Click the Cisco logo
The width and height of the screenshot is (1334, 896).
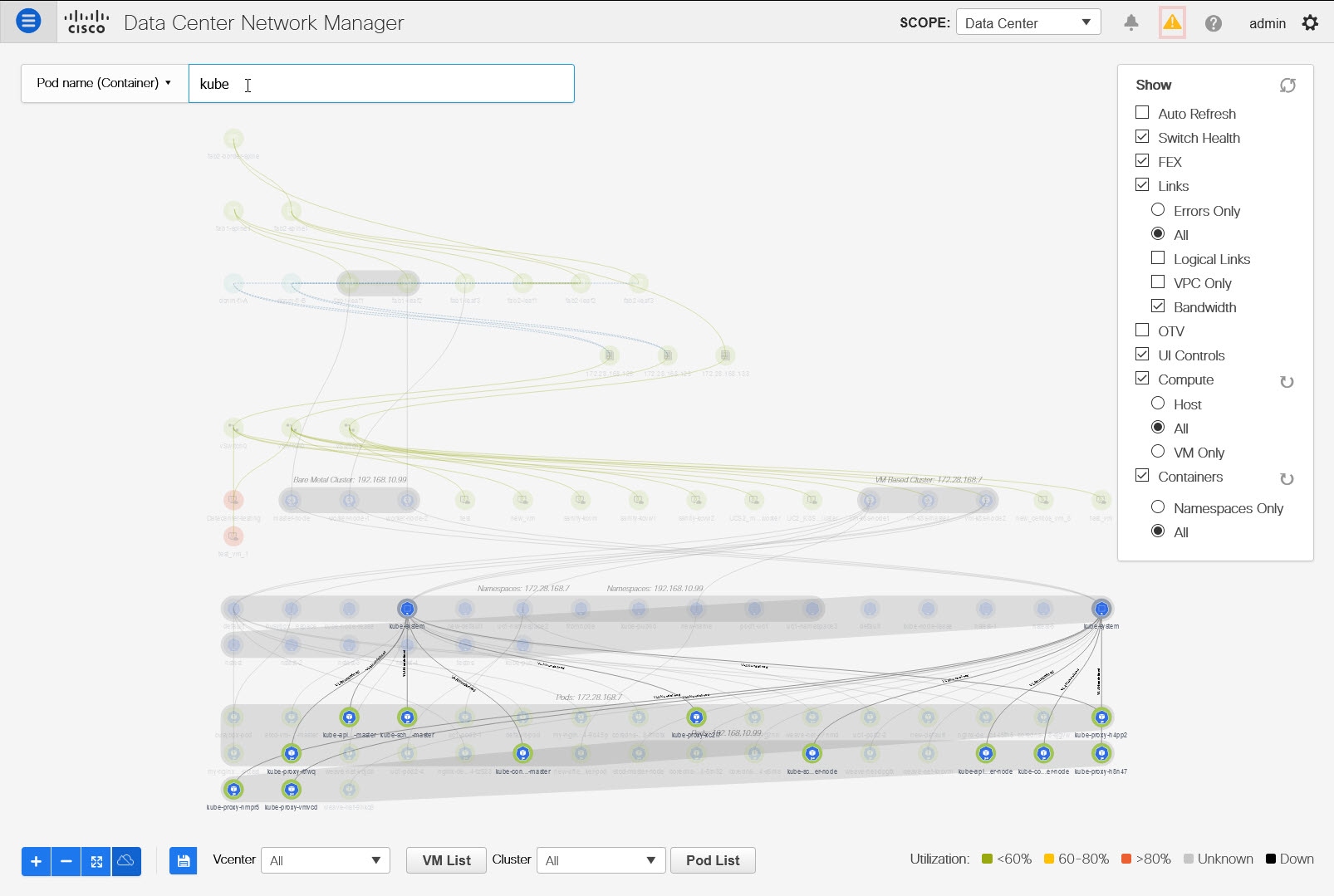click(86, 22)
